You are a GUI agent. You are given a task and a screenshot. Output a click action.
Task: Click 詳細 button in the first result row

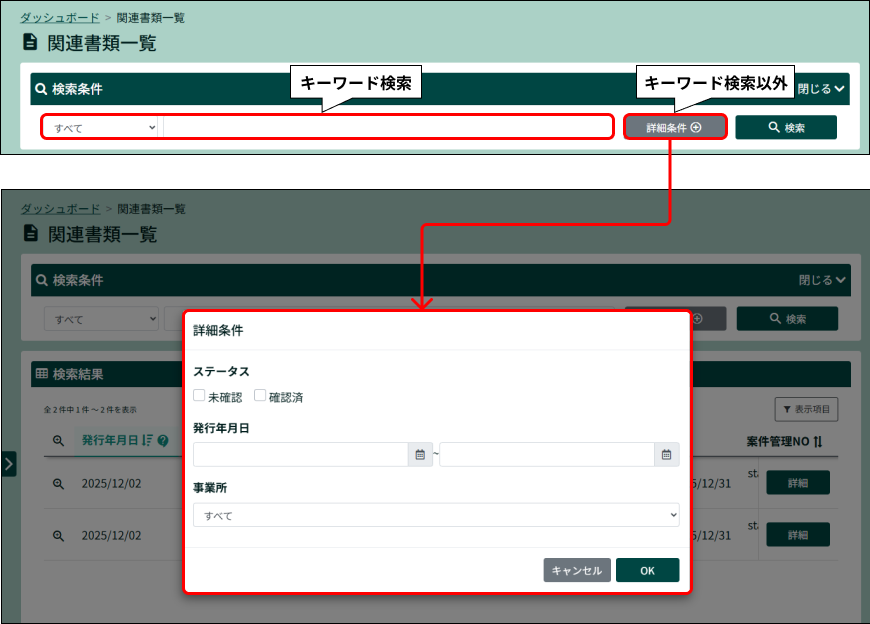[x=798, y=483]
